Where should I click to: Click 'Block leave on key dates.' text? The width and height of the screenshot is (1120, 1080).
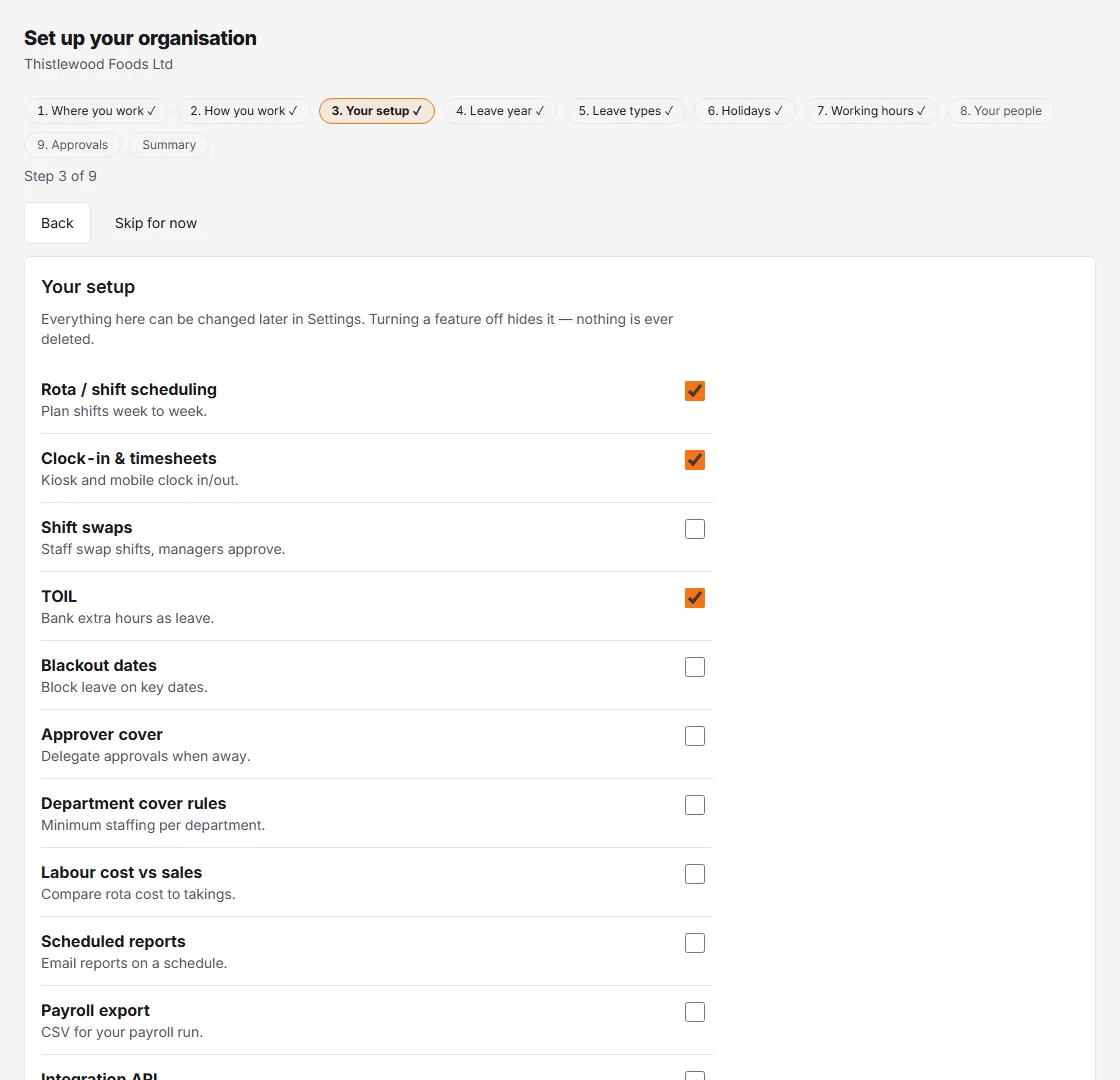pos(124,687)
